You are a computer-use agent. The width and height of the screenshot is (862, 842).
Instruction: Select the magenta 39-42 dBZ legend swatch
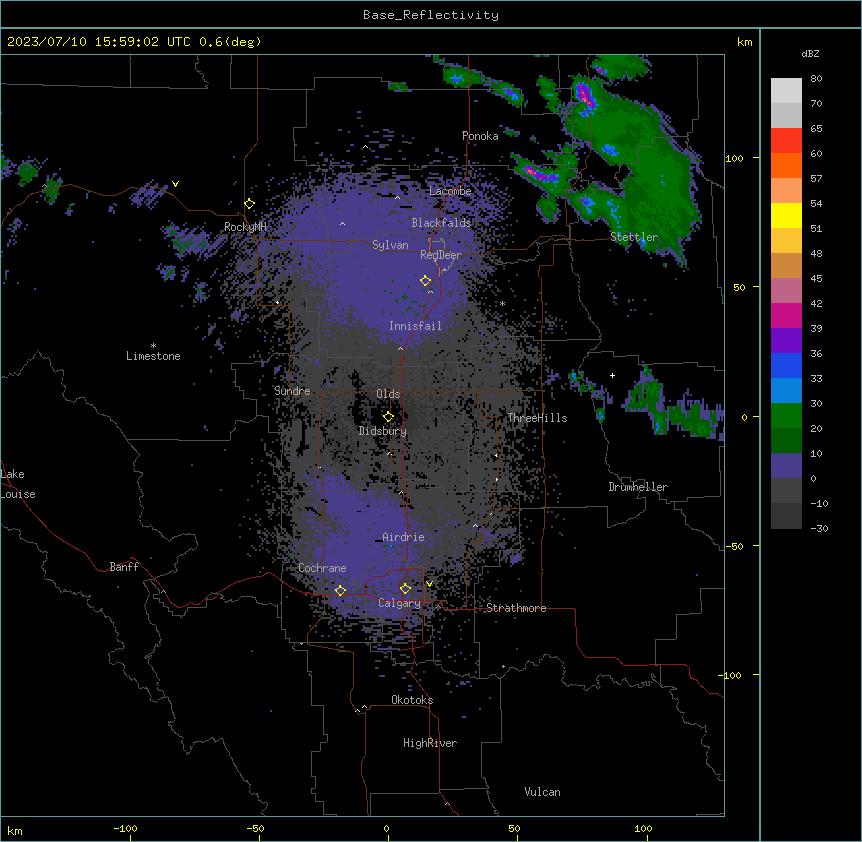coord(786,315)
